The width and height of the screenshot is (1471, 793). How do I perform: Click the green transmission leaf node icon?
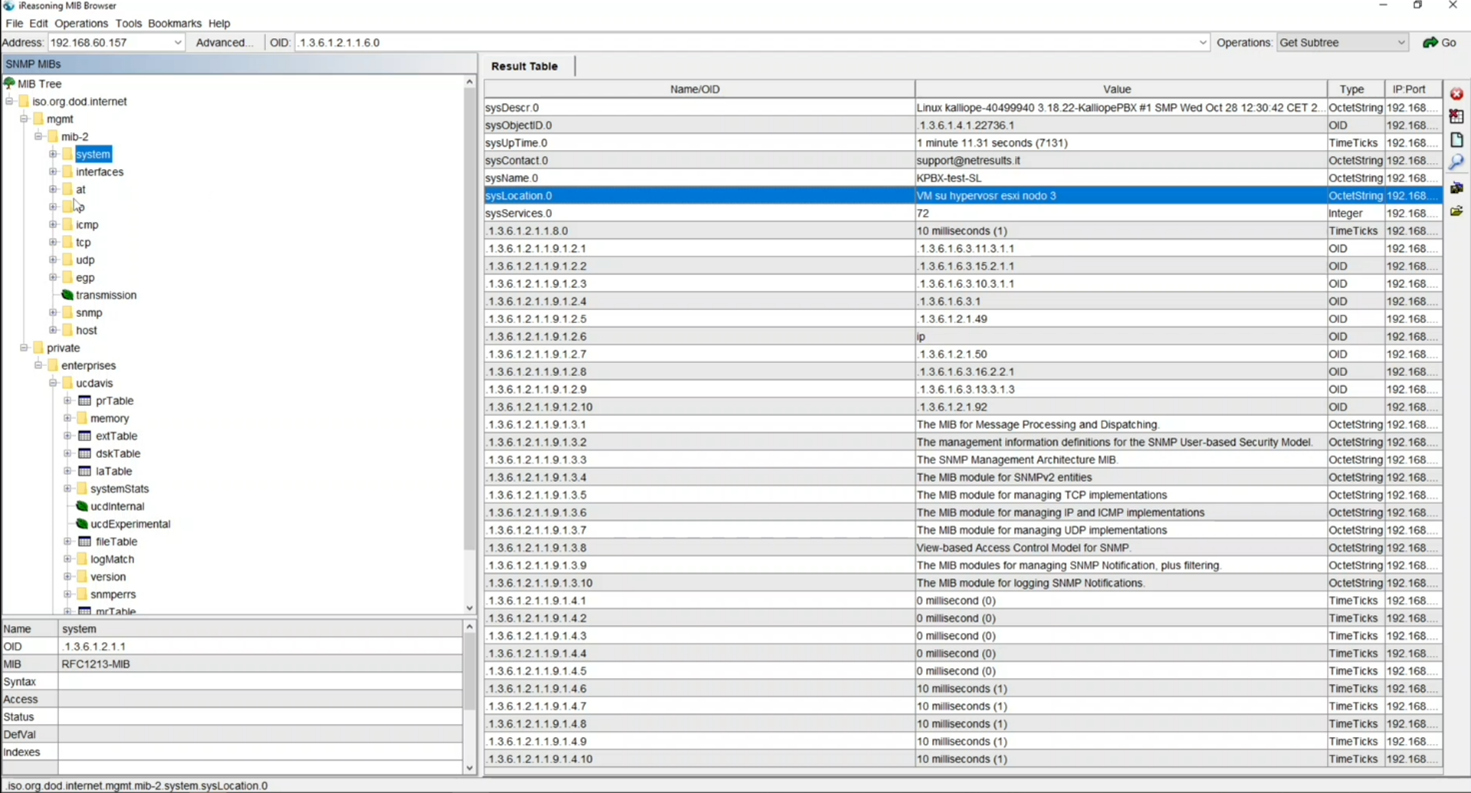(67, 295)
